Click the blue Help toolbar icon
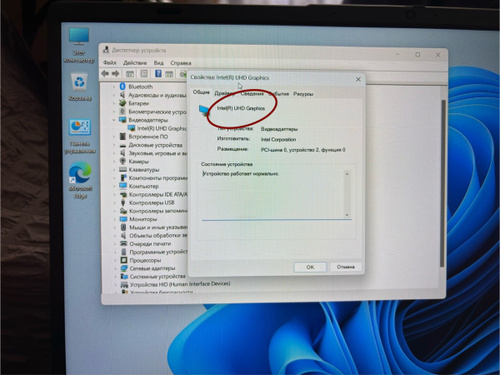The height and width of the screenshot is (375, 500). point(158,73)
